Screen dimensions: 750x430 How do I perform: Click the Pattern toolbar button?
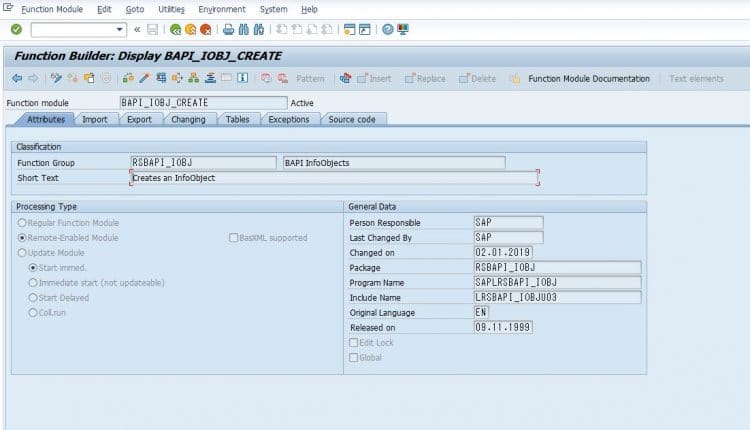pyautogui.click(x=310, y=78)
